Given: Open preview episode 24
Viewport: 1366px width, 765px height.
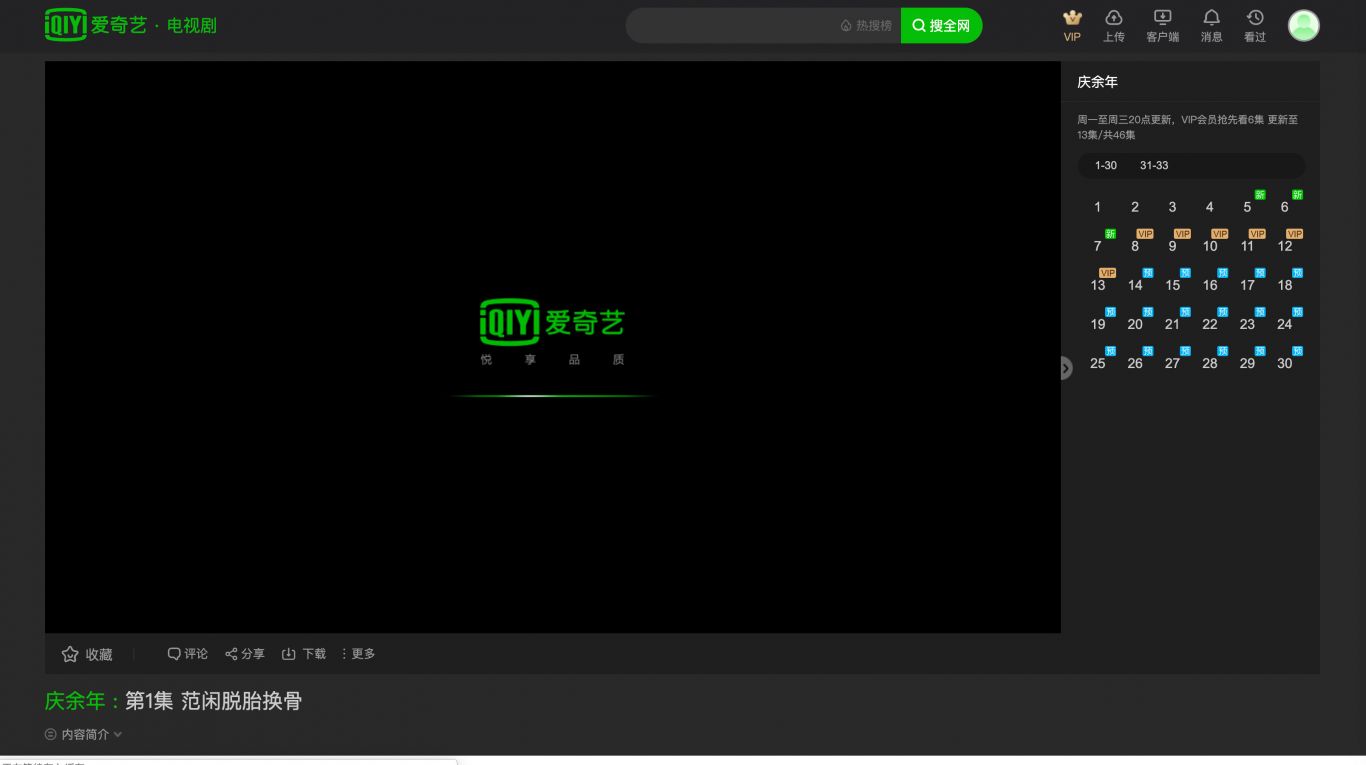Looking at the screenshot, I should [x=1285, y=324].
